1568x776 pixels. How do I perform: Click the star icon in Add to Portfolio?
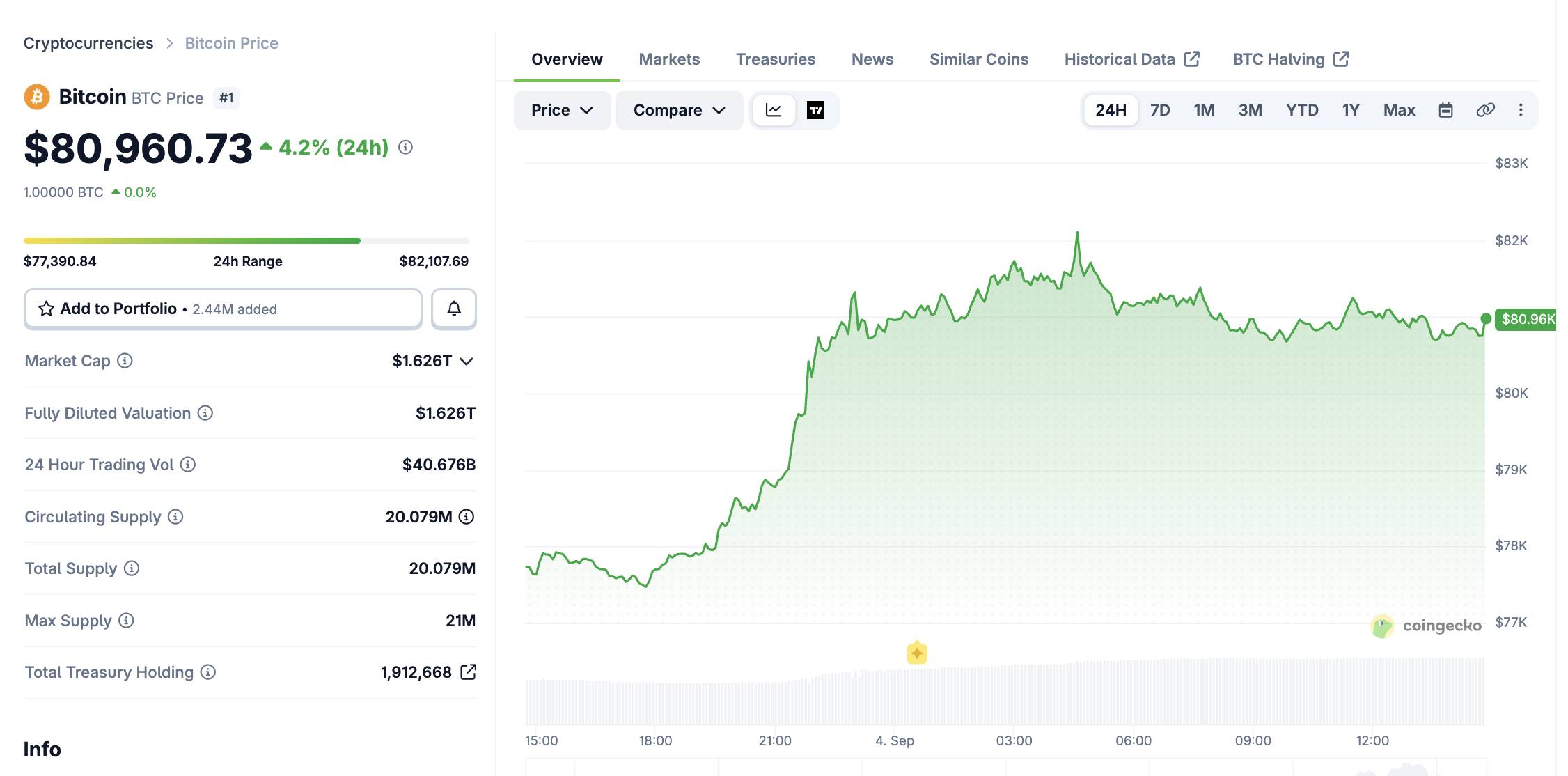46,309
